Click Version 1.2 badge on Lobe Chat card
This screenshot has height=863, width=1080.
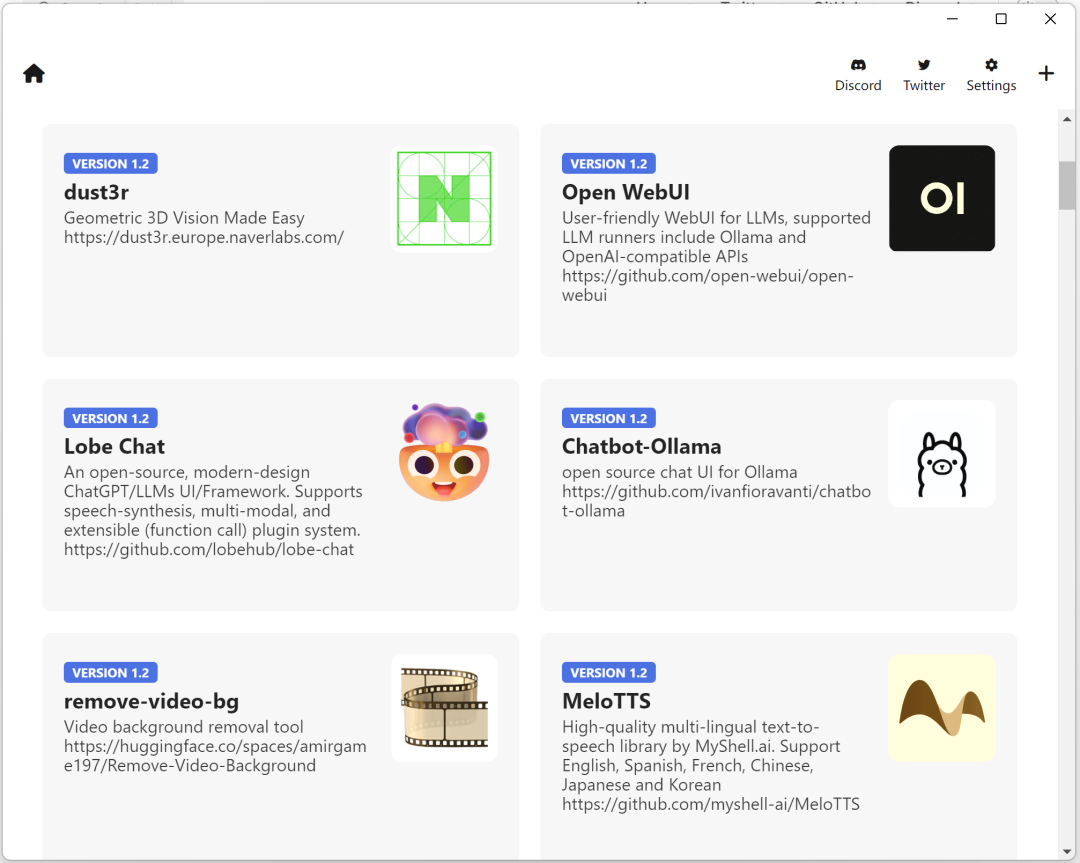pyautogui.click(x=111, y=419)
